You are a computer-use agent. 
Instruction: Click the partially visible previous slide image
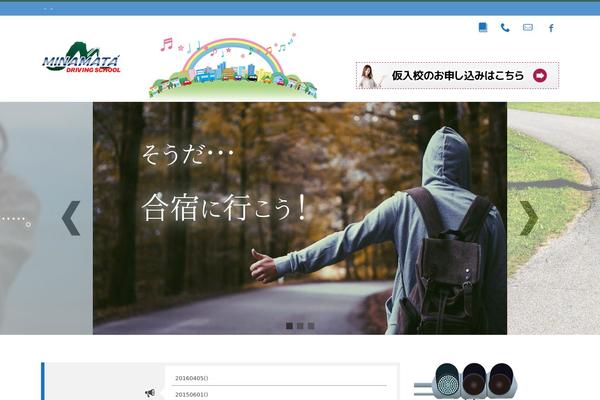(x=46, y=218)
